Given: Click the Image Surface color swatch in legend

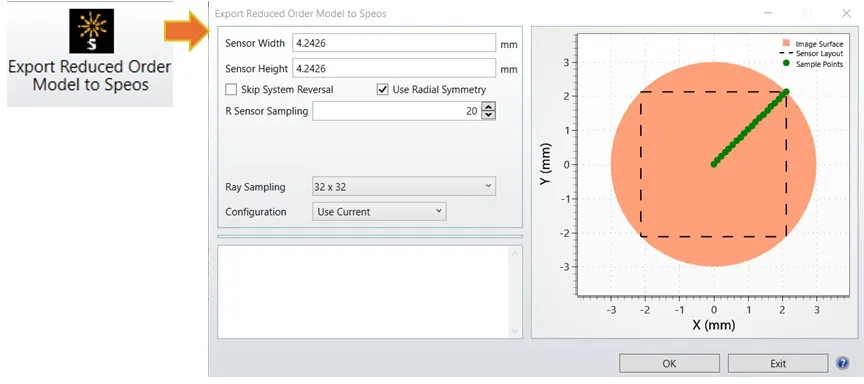Looking at the screenshot, I should (x=786, y=43).
